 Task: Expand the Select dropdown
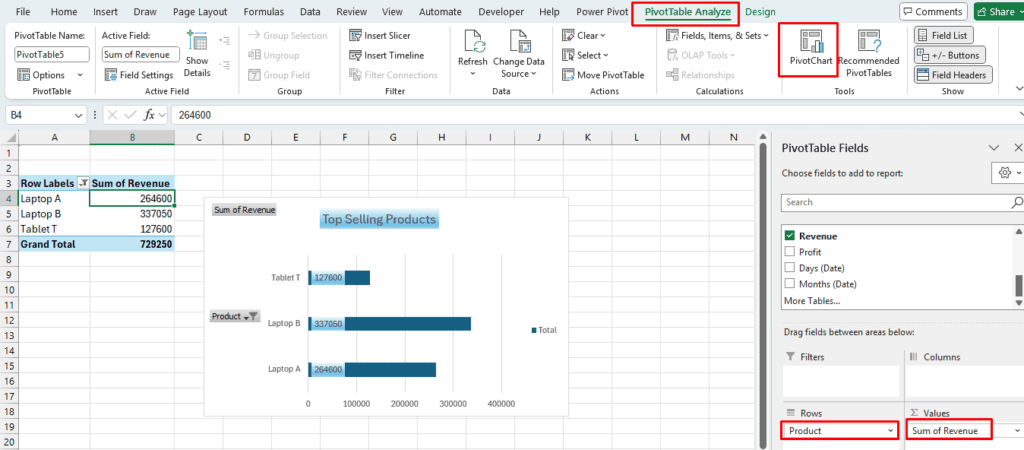point(585,55)
